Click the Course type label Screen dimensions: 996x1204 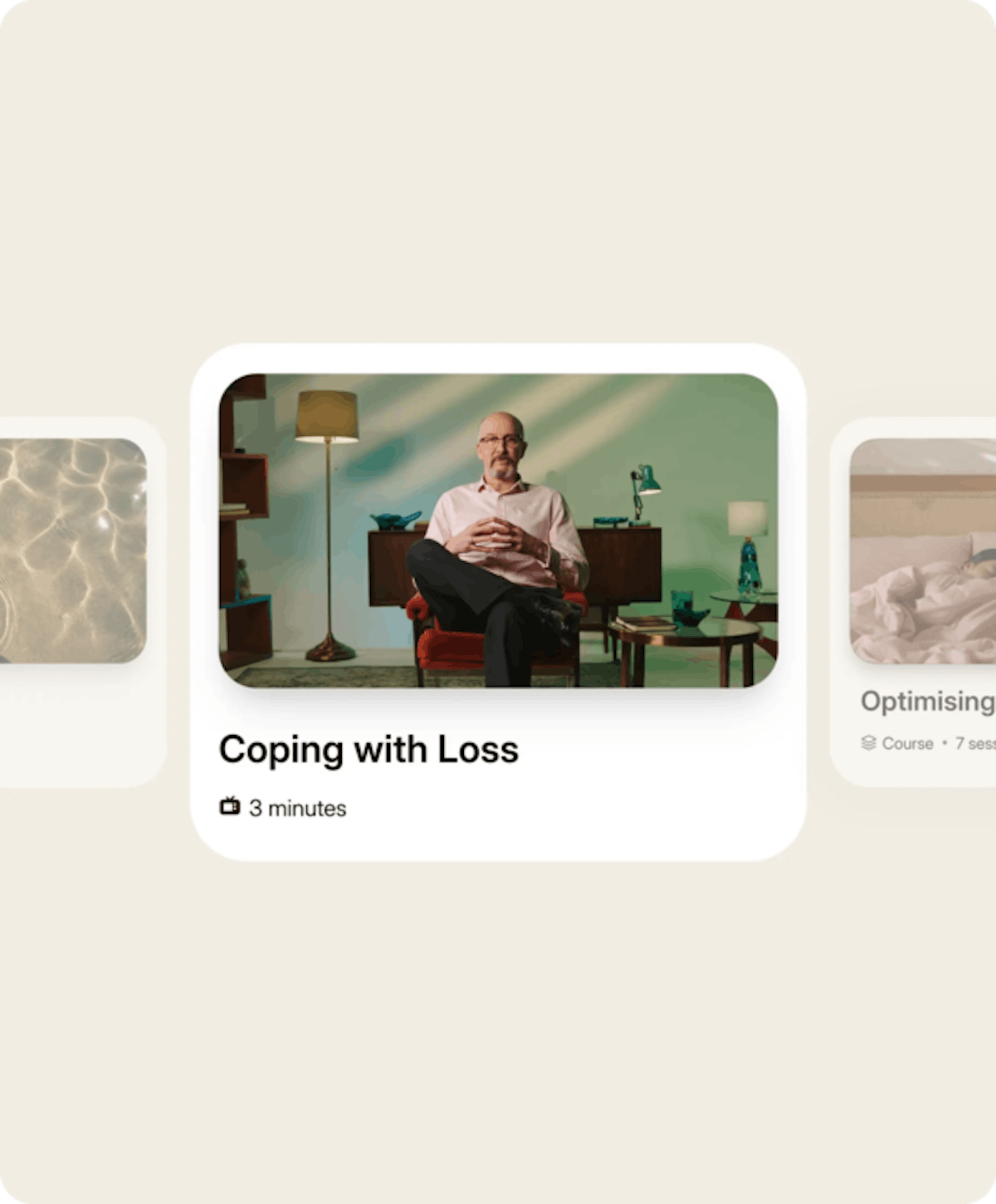(907, 743)
